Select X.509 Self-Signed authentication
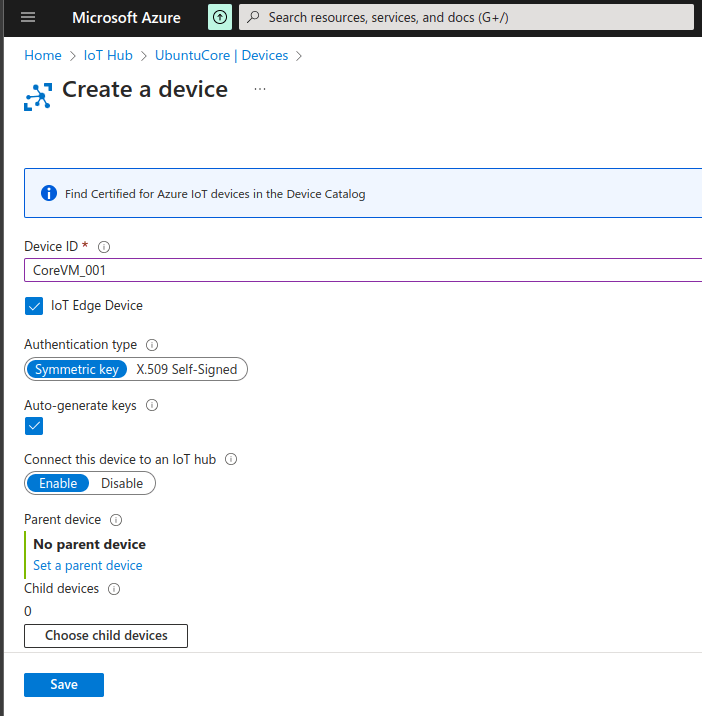Viewport: 702px width, 716px height. coord(186,369)
